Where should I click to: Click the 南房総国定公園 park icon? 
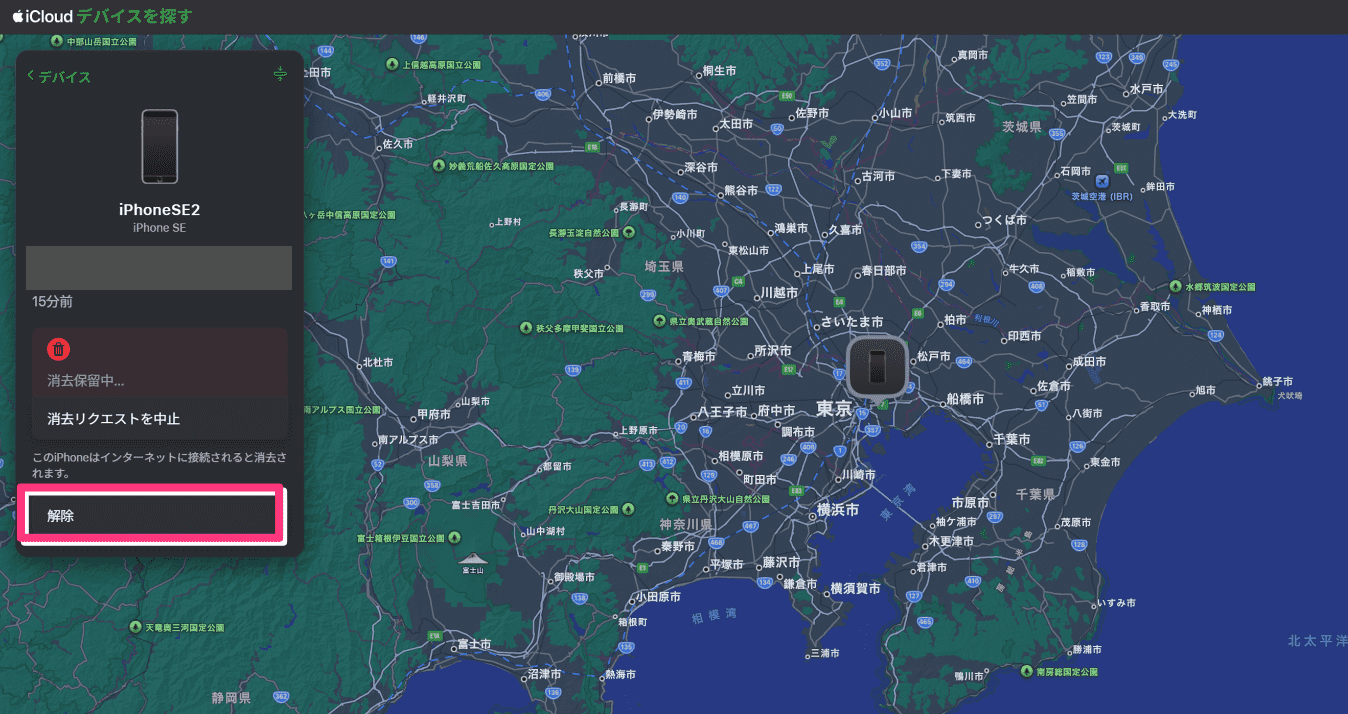click(1026, 672)
